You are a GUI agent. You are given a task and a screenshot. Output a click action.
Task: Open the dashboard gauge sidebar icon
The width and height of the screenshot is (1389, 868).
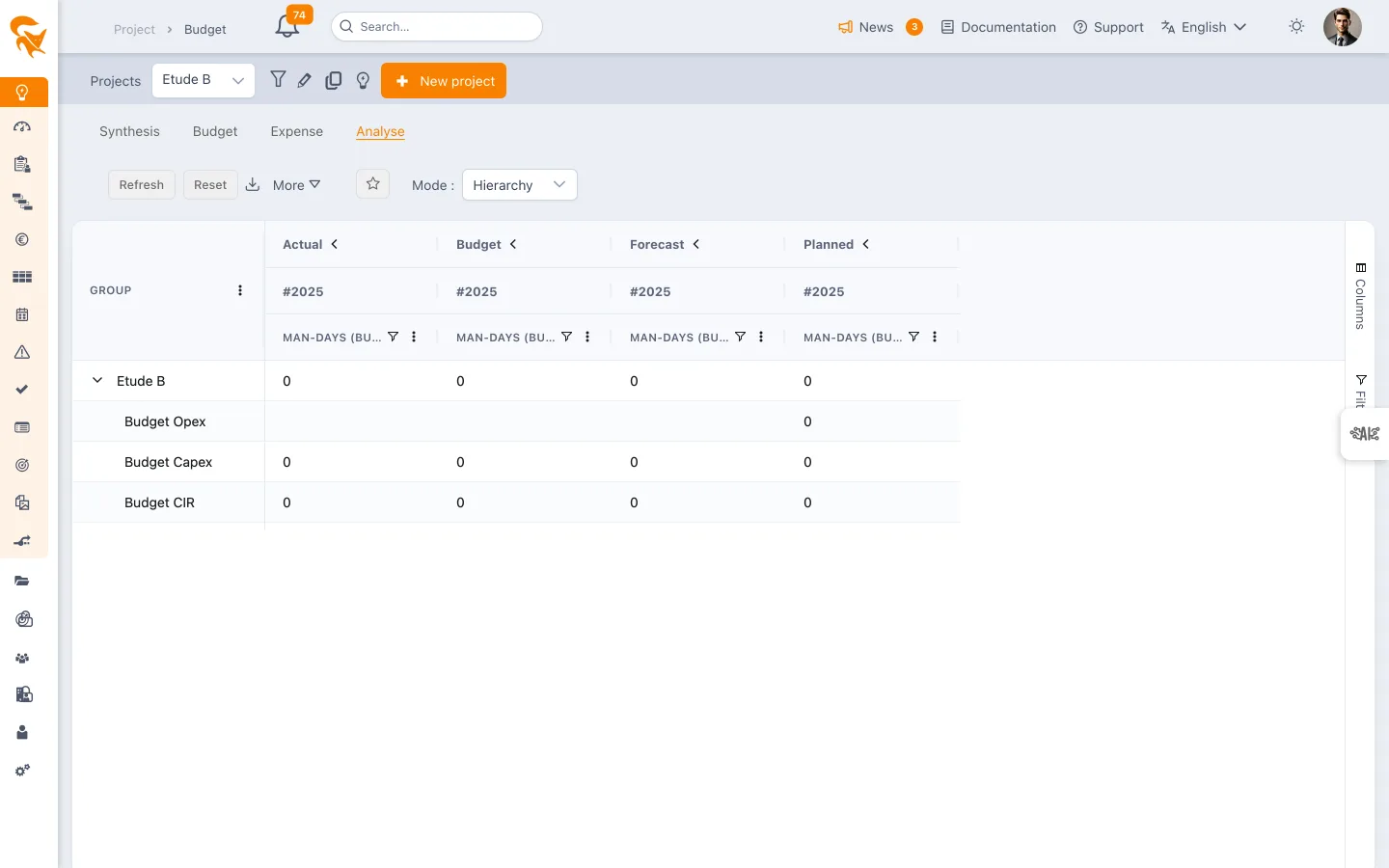click(22, 126)
